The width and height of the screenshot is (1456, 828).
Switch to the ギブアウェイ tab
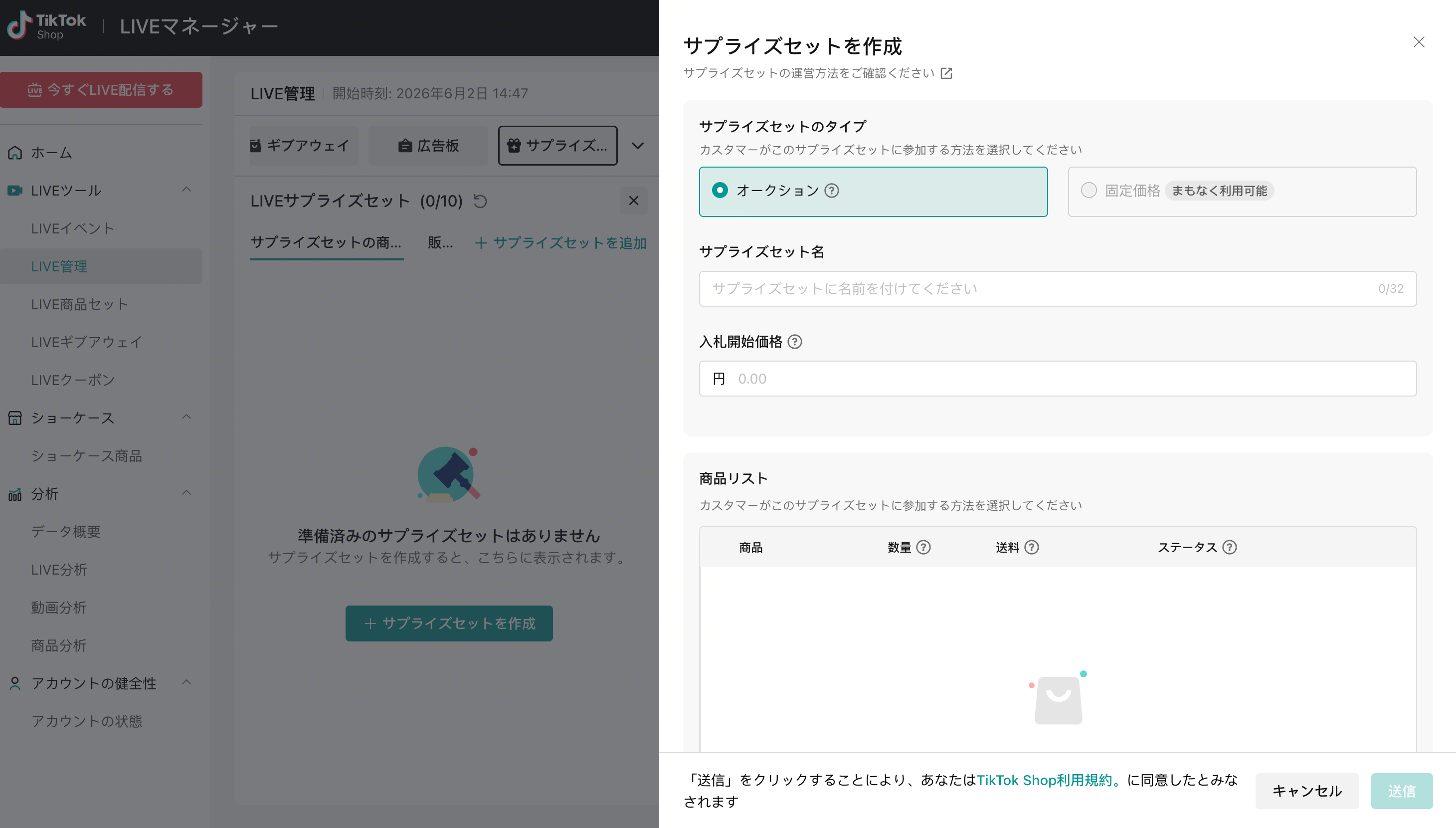click(304, 146)
